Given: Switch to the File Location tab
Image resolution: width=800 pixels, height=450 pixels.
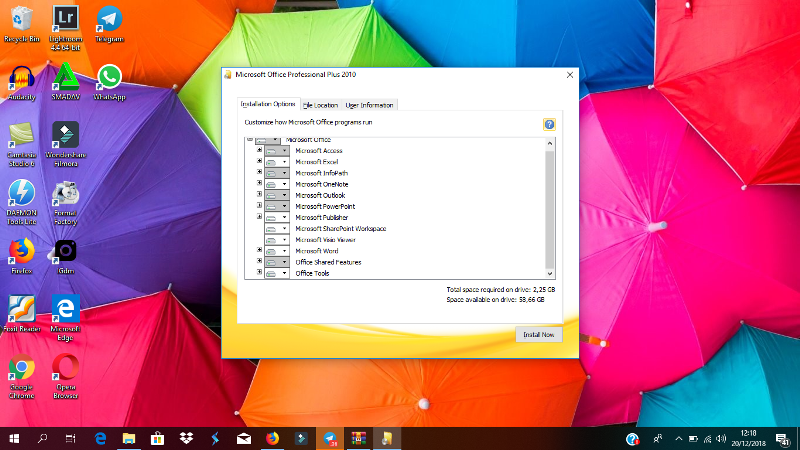Looking at the screenshot, I should [320, 105].
